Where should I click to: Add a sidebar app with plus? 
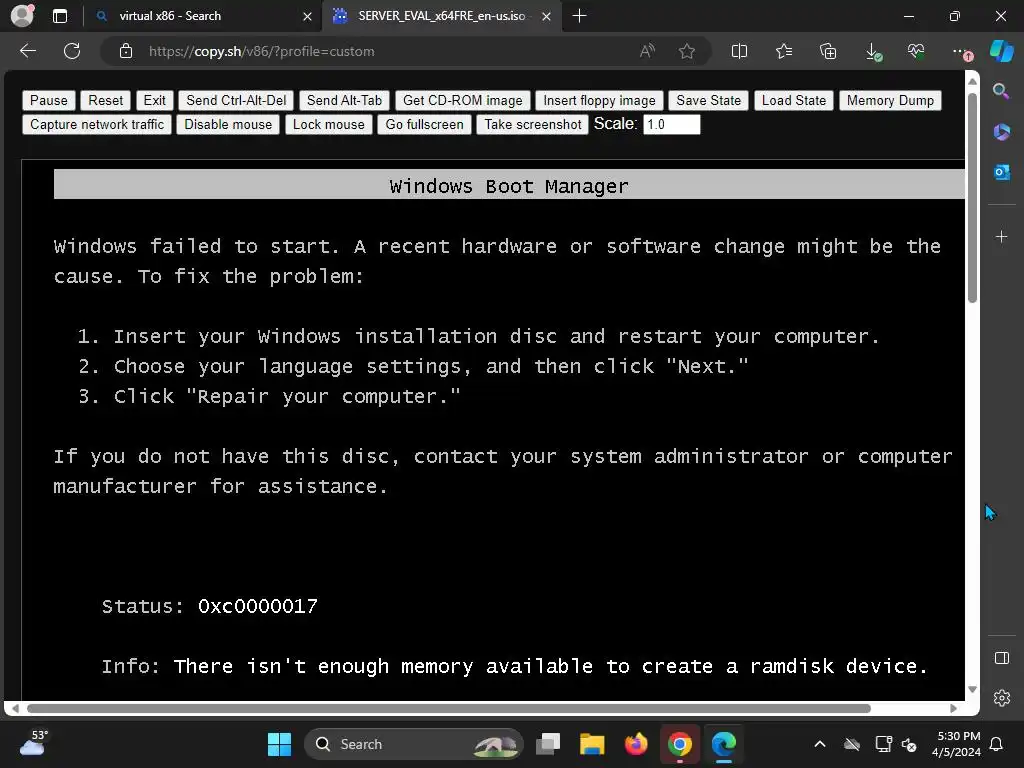click(x=1001, y=236)
